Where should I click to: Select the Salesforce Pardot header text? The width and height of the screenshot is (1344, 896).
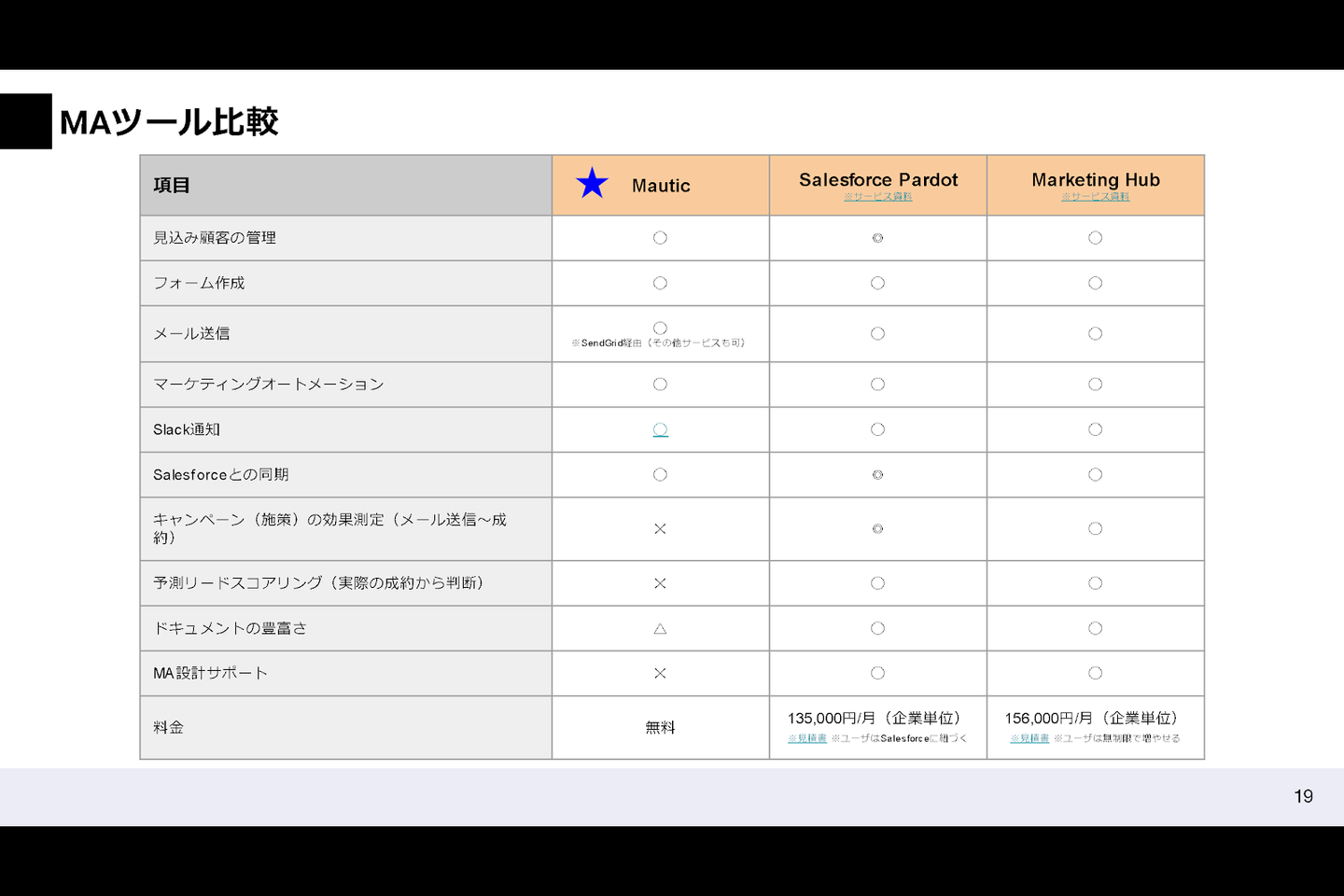pyautogui.click(x=878, y=179)
